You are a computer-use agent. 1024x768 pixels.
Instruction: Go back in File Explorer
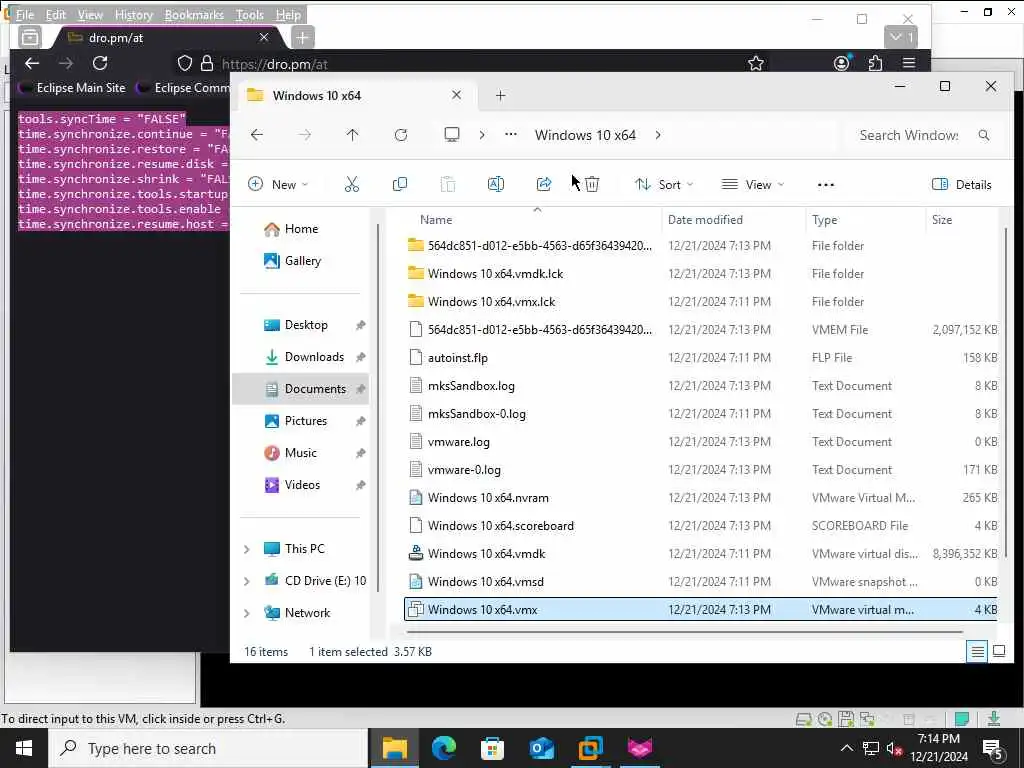tap(257, 135)
